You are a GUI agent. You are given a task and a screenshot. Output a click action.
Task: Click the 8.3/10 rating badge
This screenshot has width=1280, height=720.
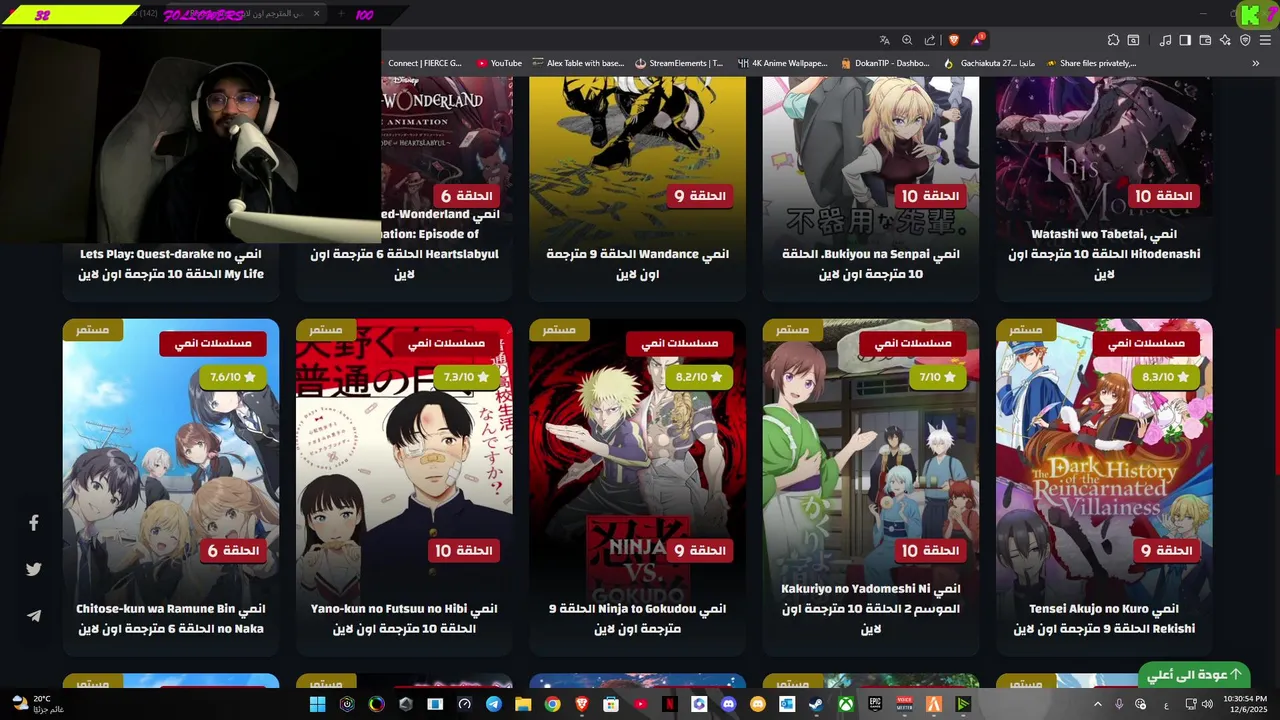coord(1167,377)
